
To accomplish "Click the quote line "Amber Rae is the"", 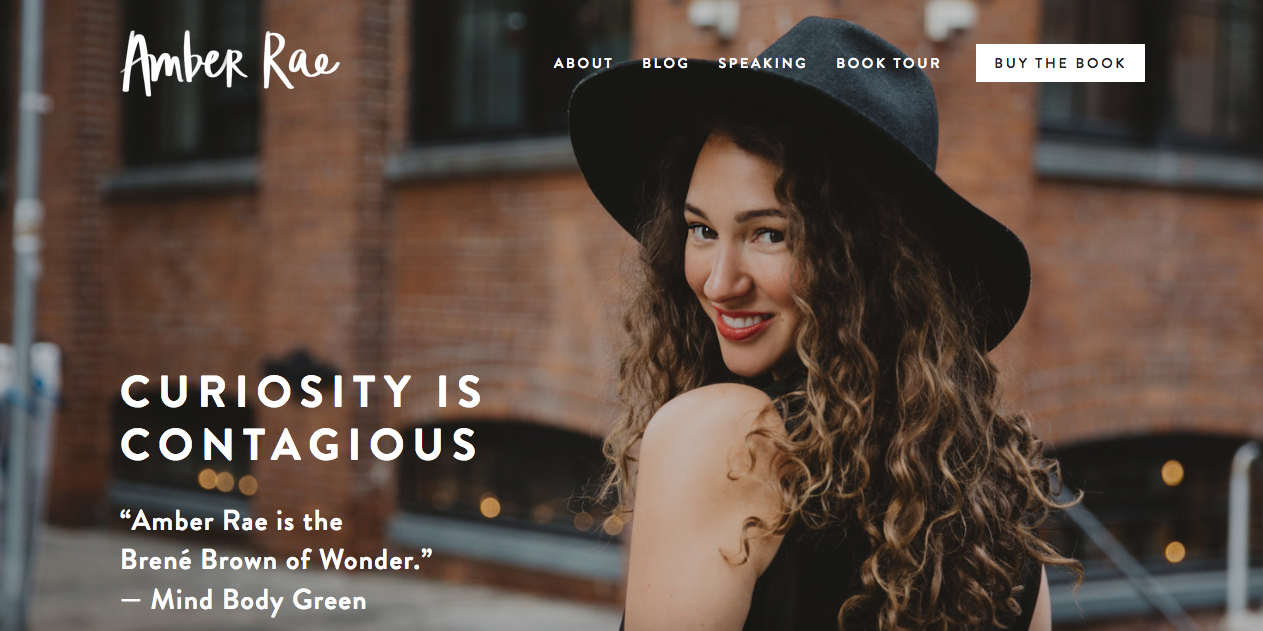I will 231,521.
